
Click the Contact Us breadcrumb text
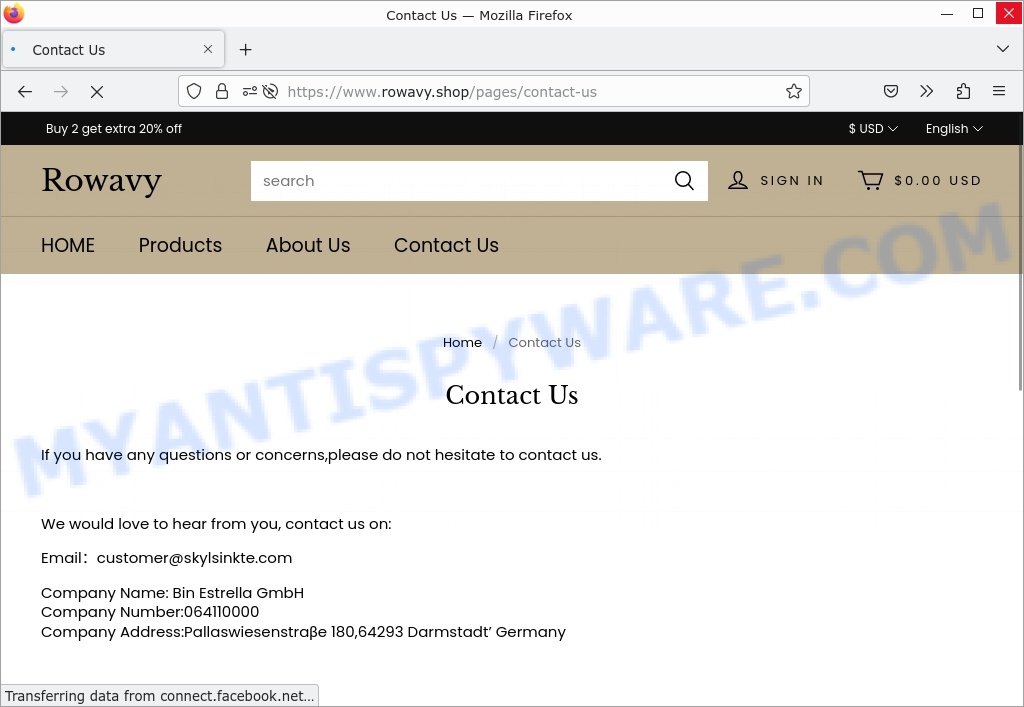[545, 343]
